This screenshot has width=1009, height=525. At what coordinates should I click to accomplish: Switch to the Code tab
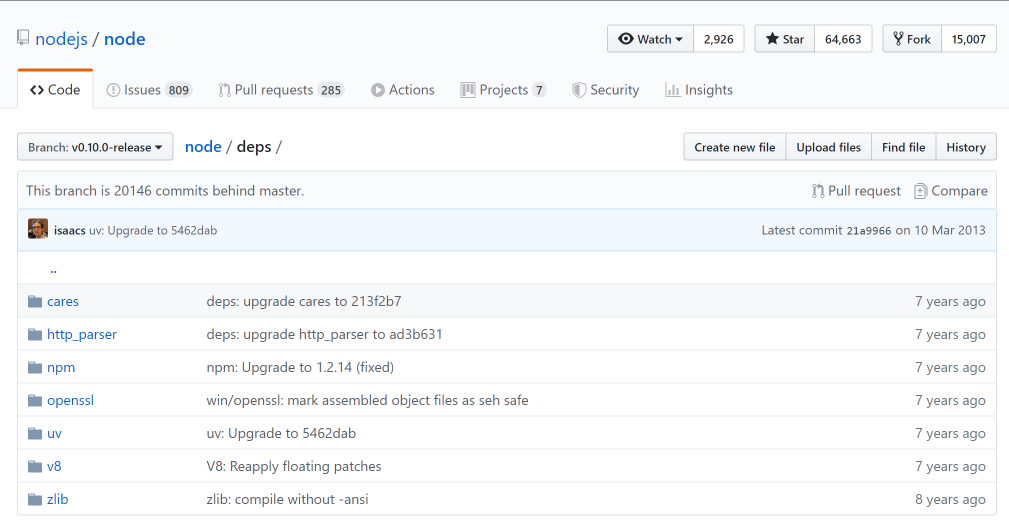(x=55, y=90)
